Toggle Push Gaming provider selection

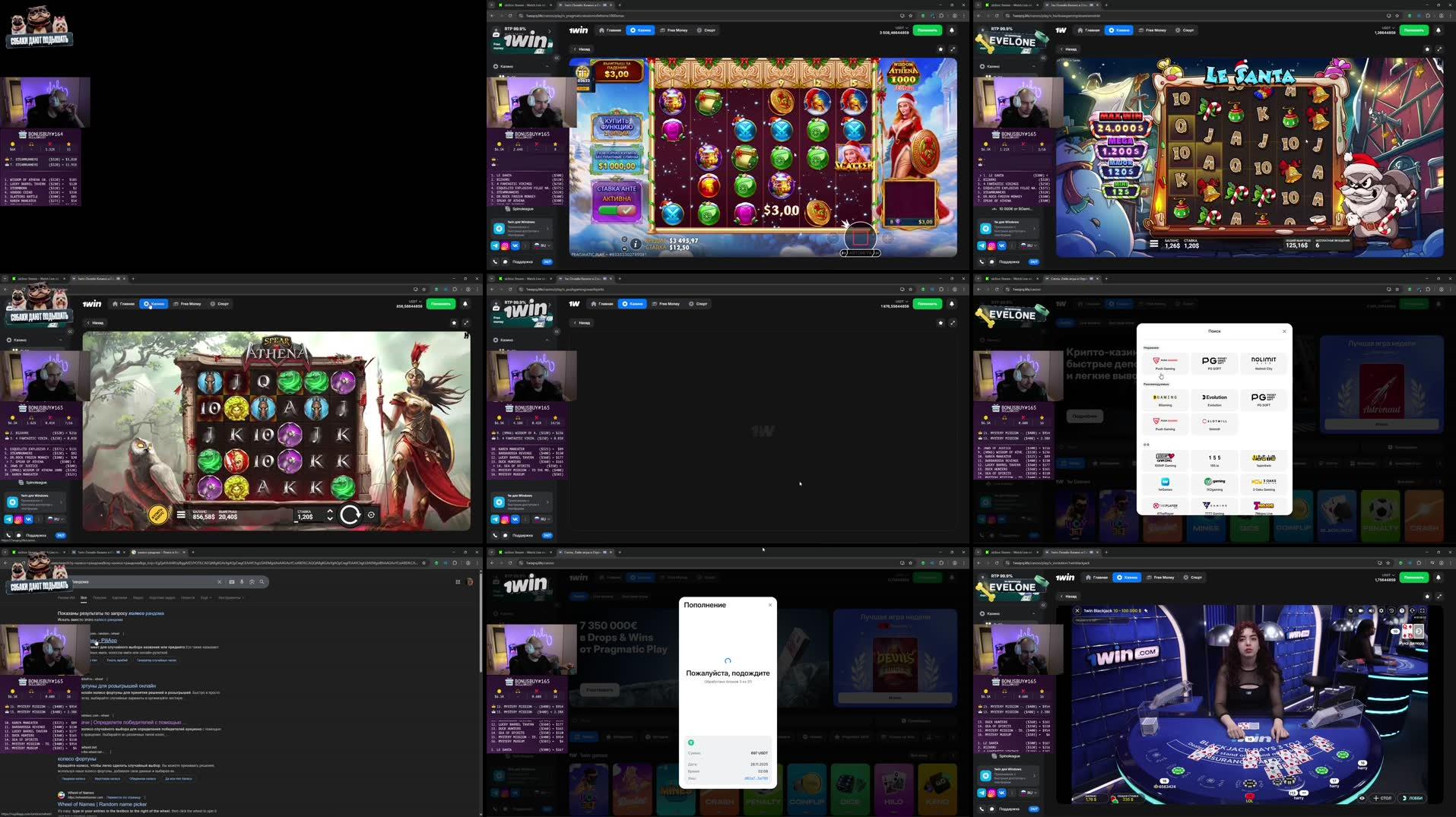pyautogui.click(x=1165, y=363)
